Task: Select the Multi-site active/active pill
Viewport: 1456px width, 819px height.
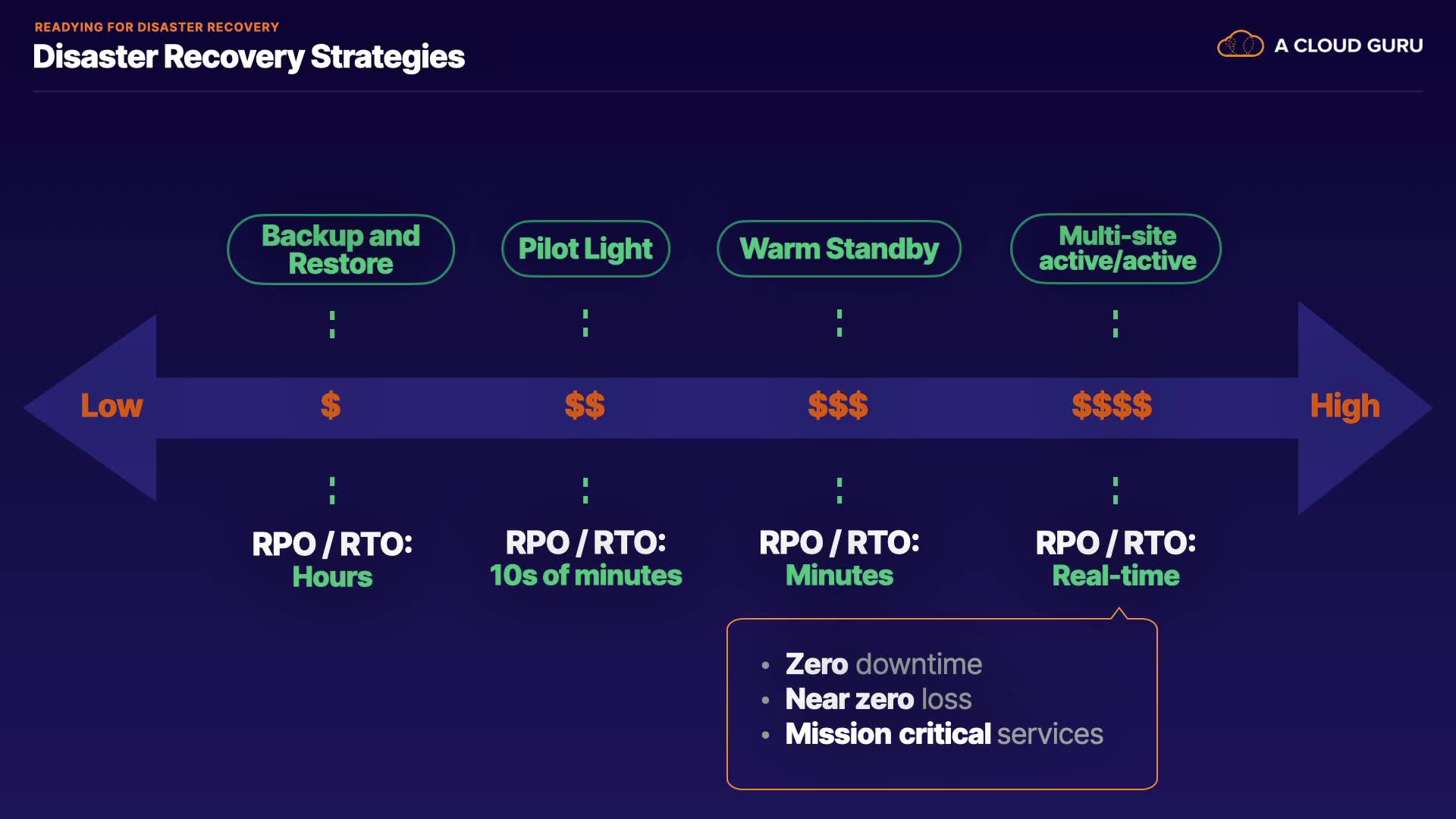Action: 1116,249
